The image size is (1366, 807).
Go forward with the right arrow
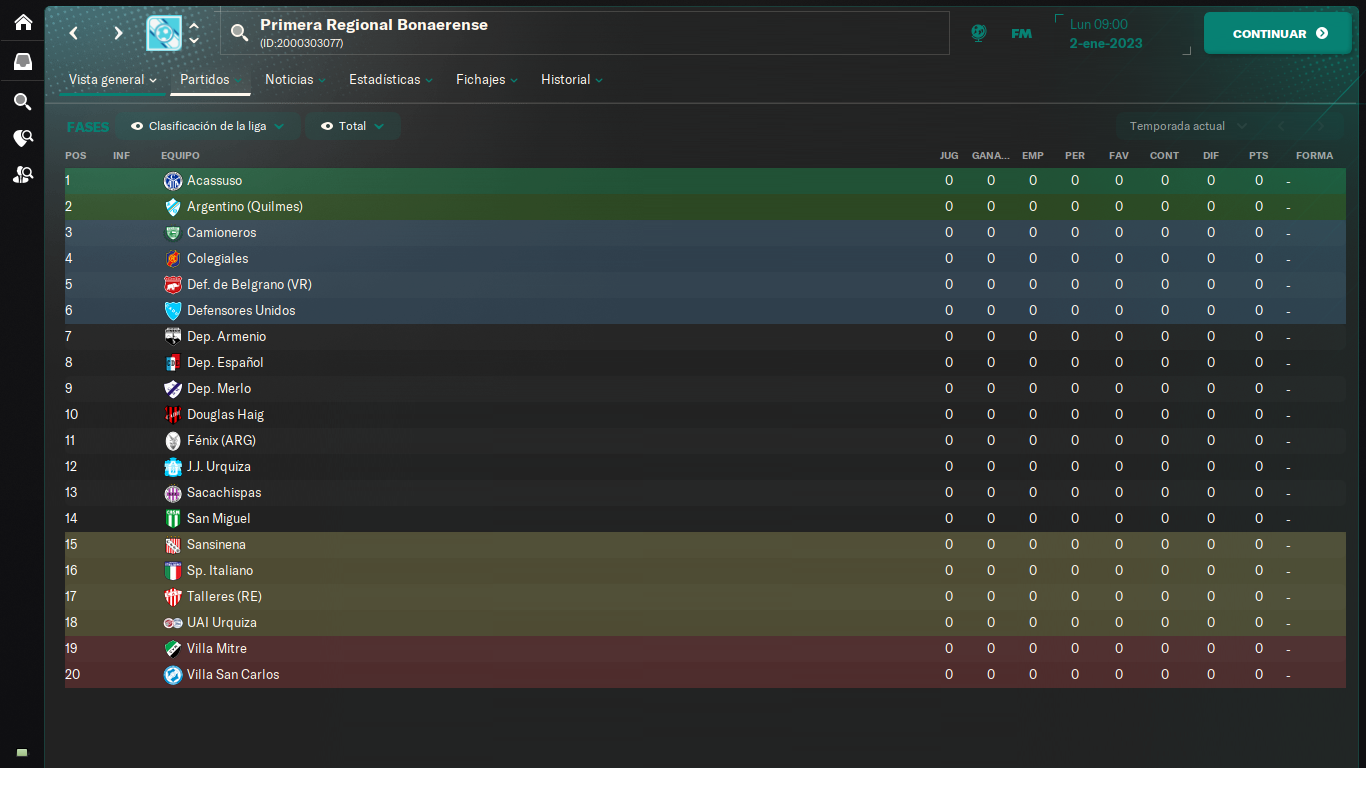tap(118, 33)
